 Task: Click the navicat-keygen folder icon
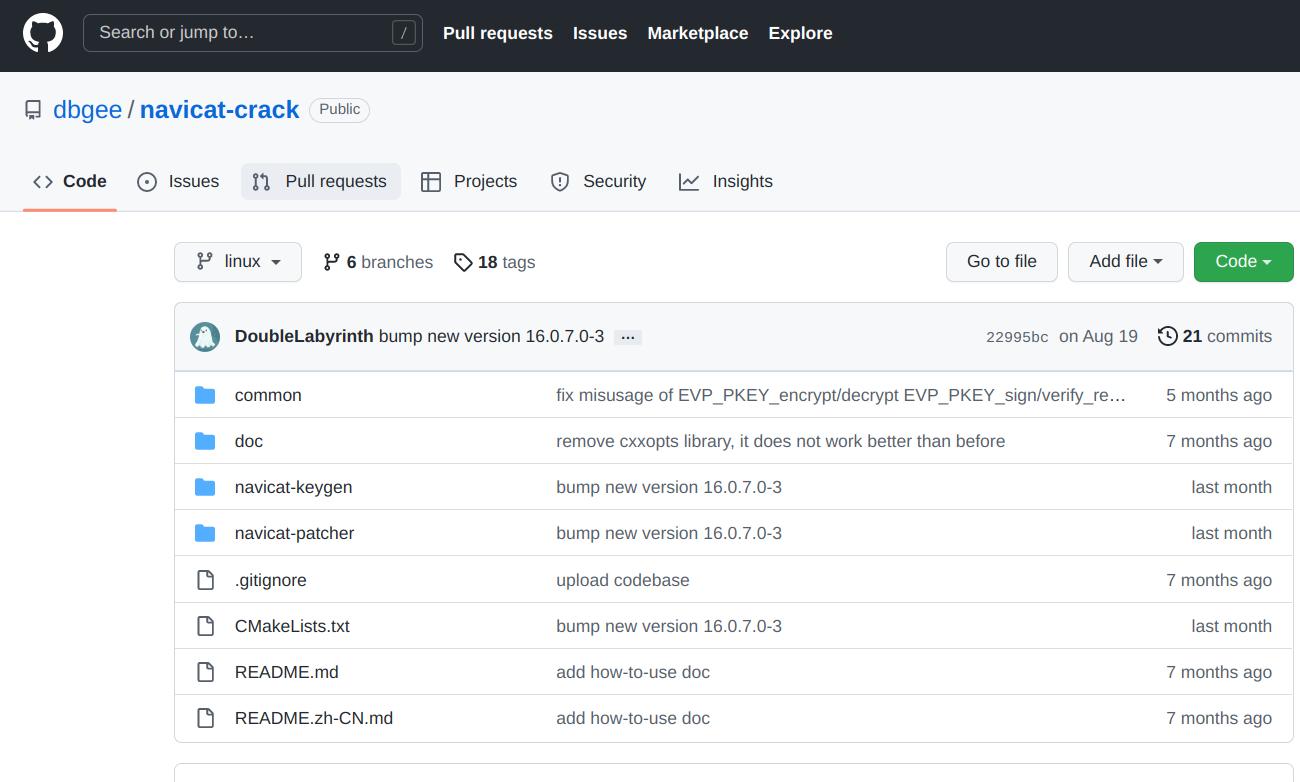tap(205, 487)
